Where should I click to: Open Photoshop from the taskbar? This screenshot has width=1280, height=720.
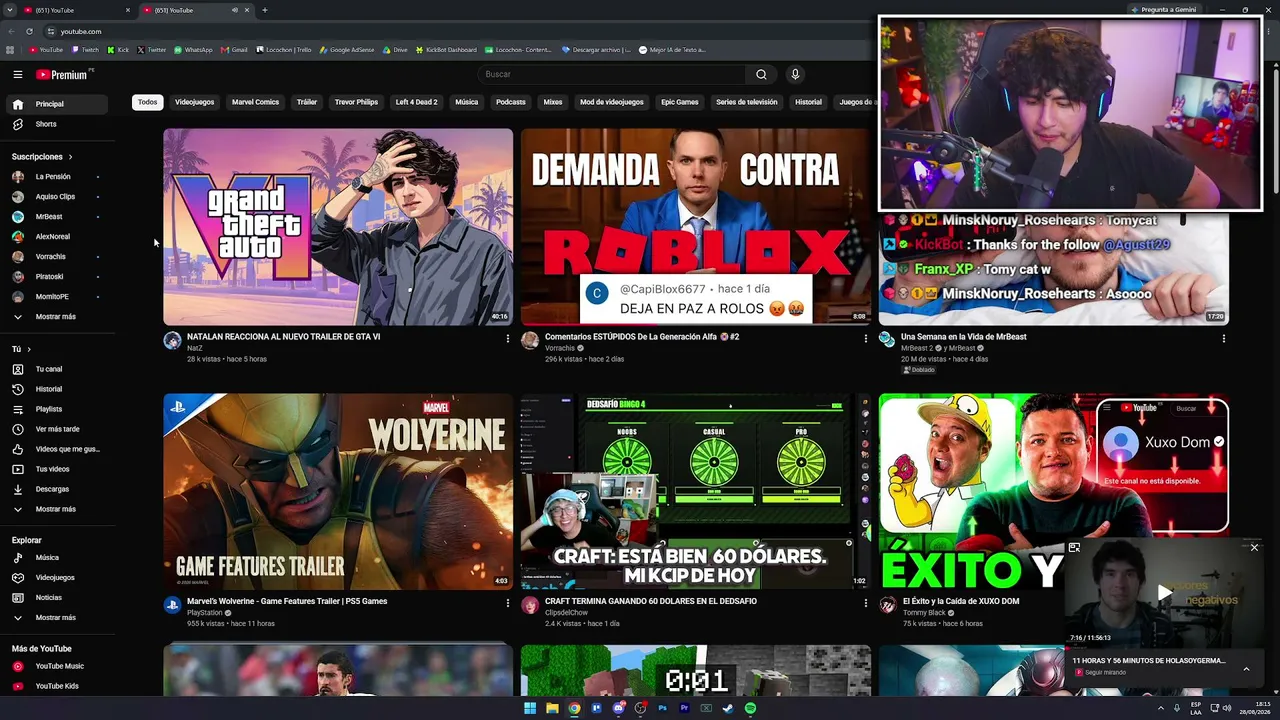point(662,708)
